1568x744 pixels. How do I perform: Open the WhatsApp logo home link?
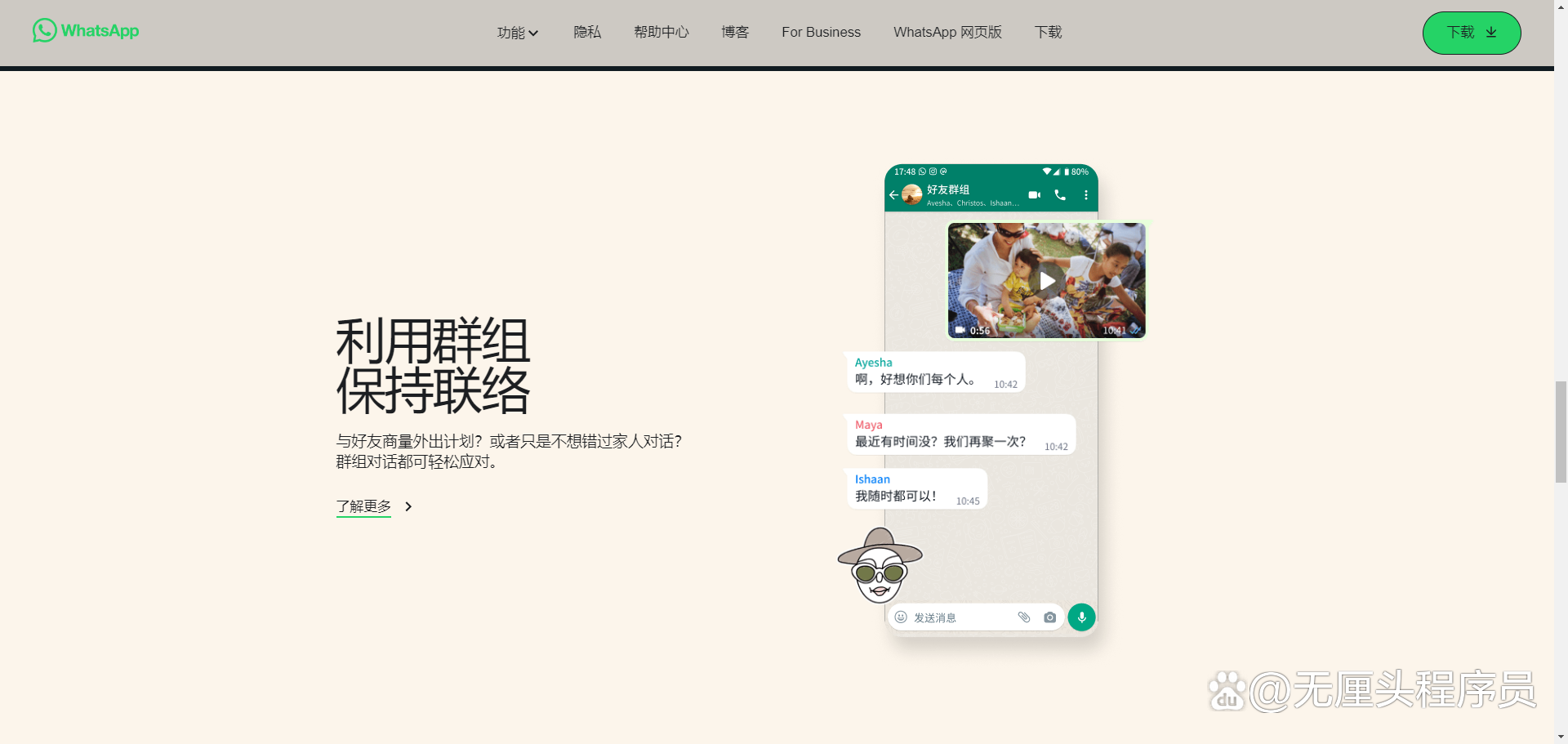[x=86, y=31]
